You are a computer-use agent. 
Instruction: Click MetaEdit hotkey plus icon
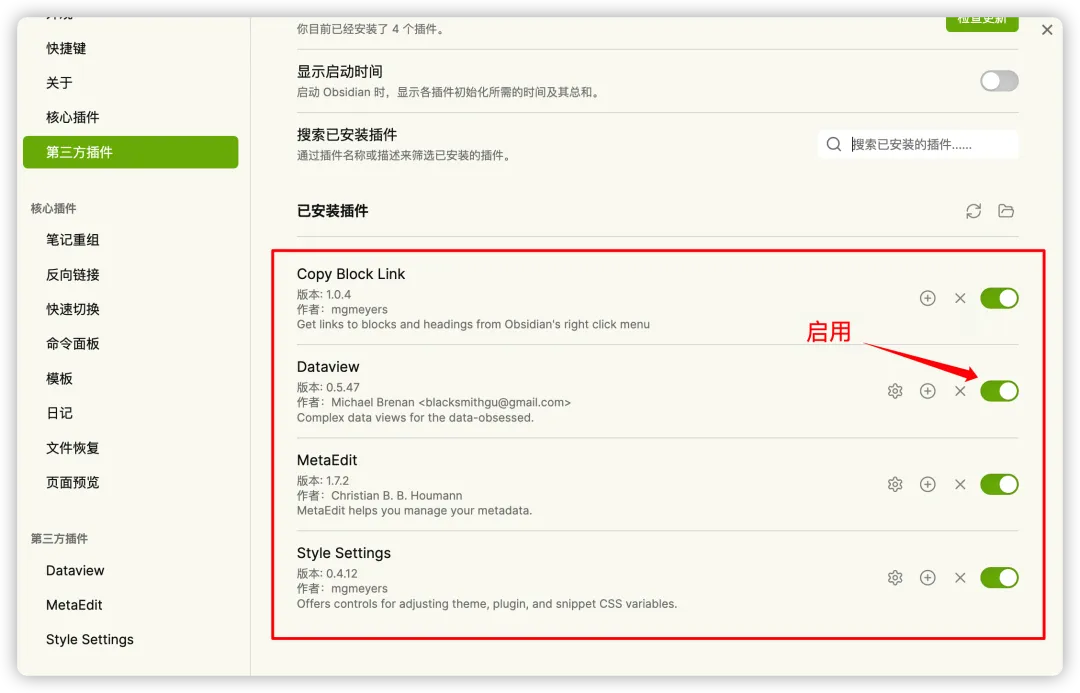(928, 484)
